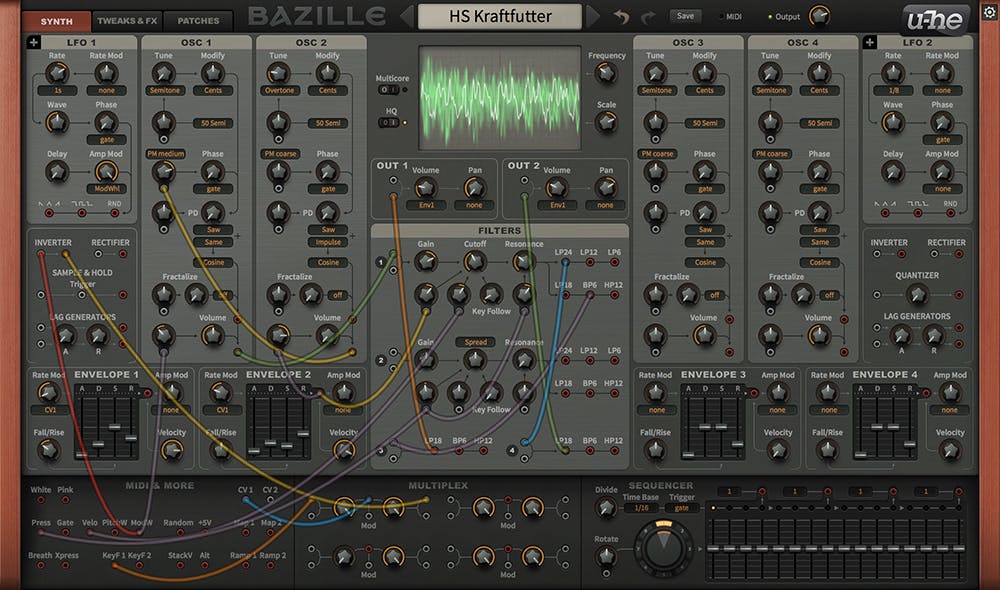Switch to the TWEAKS & FX tab

[x=127, y=21]
